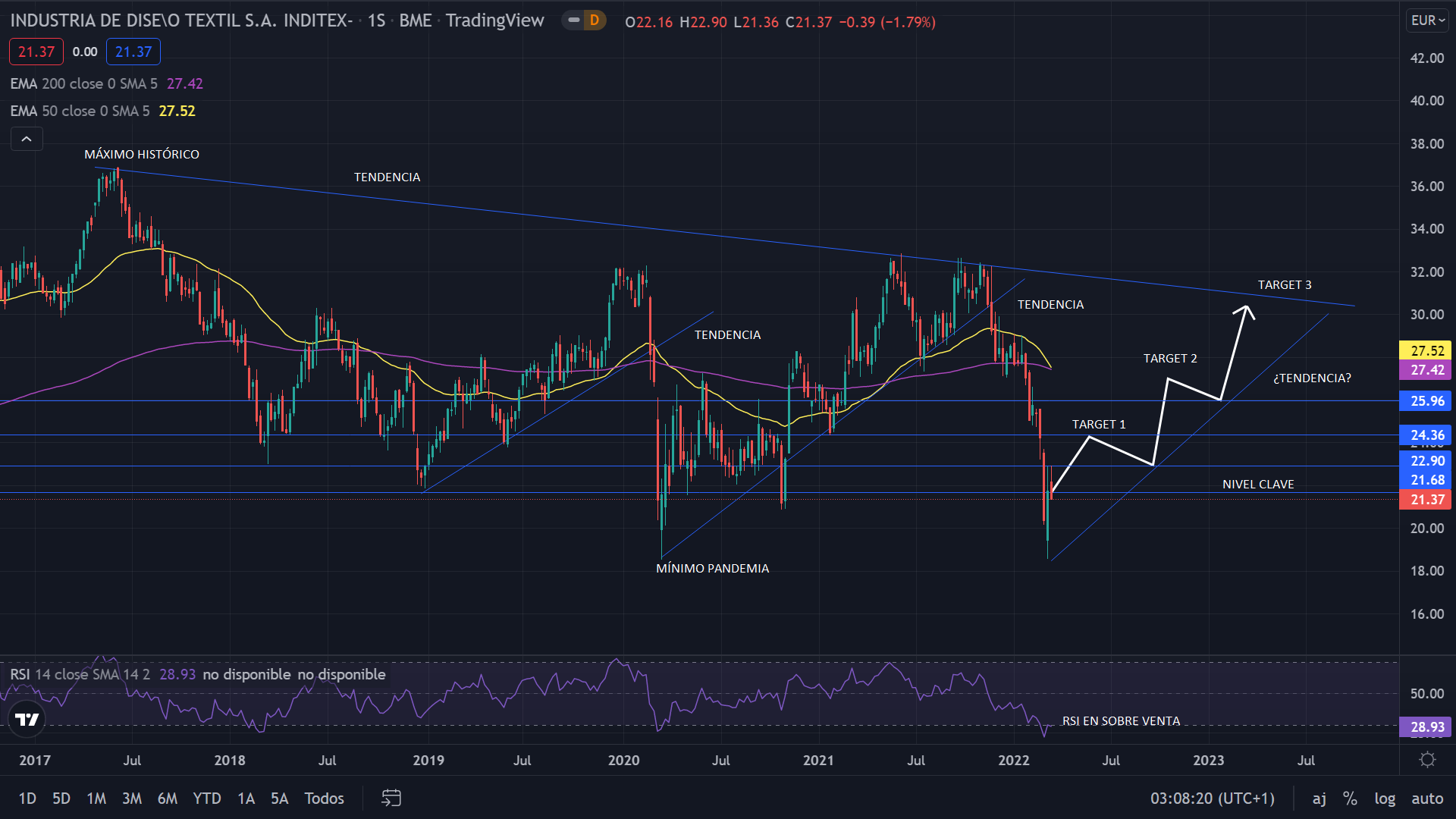The image size is (1456, 819).
Task: Open chart settings gear icon
Action: [x=1427, y=760]
